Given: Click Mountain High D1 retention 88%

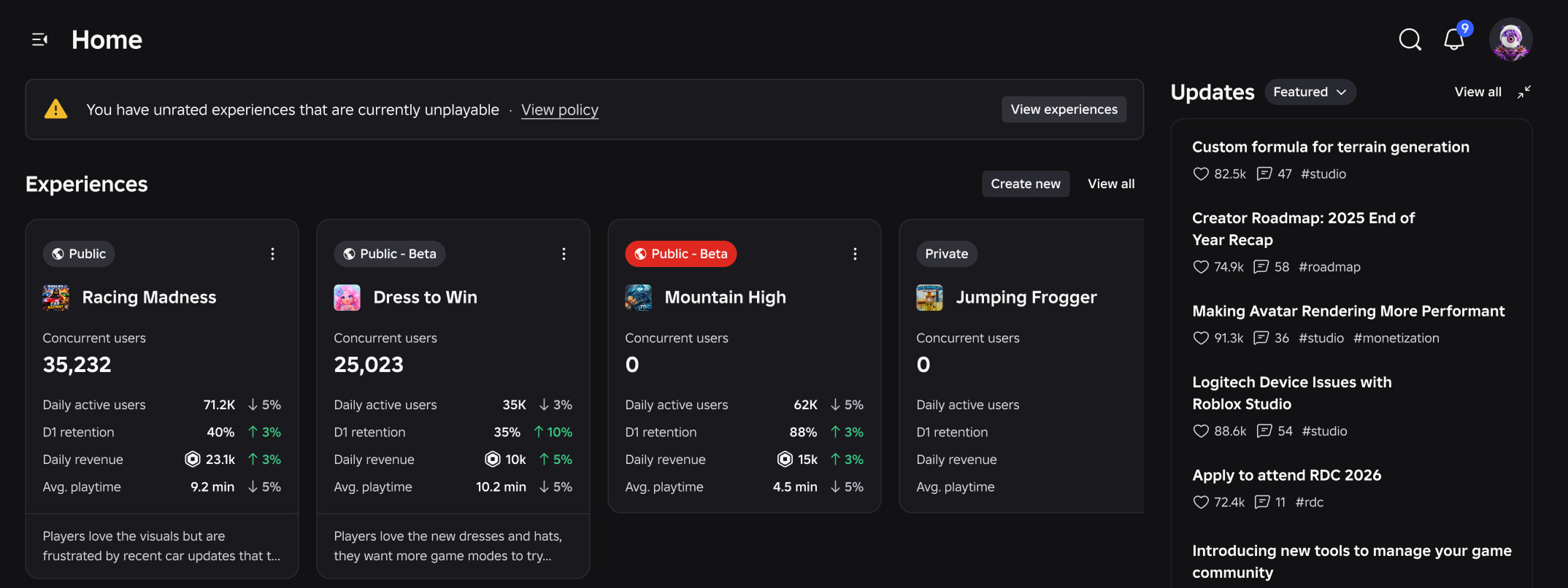Looking at the screenshot, I should tap(803, 432).
